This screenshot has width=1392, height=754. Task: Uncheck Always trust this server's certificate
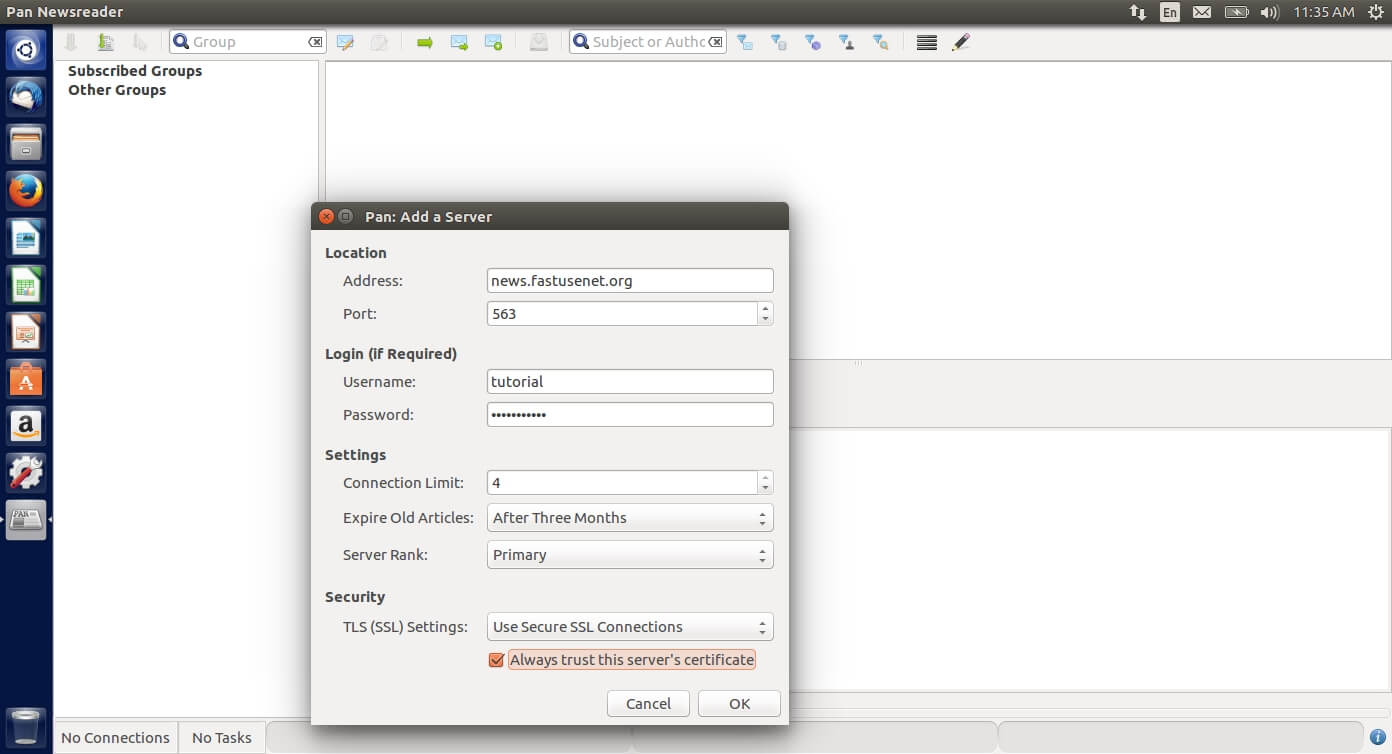(497, 660)
